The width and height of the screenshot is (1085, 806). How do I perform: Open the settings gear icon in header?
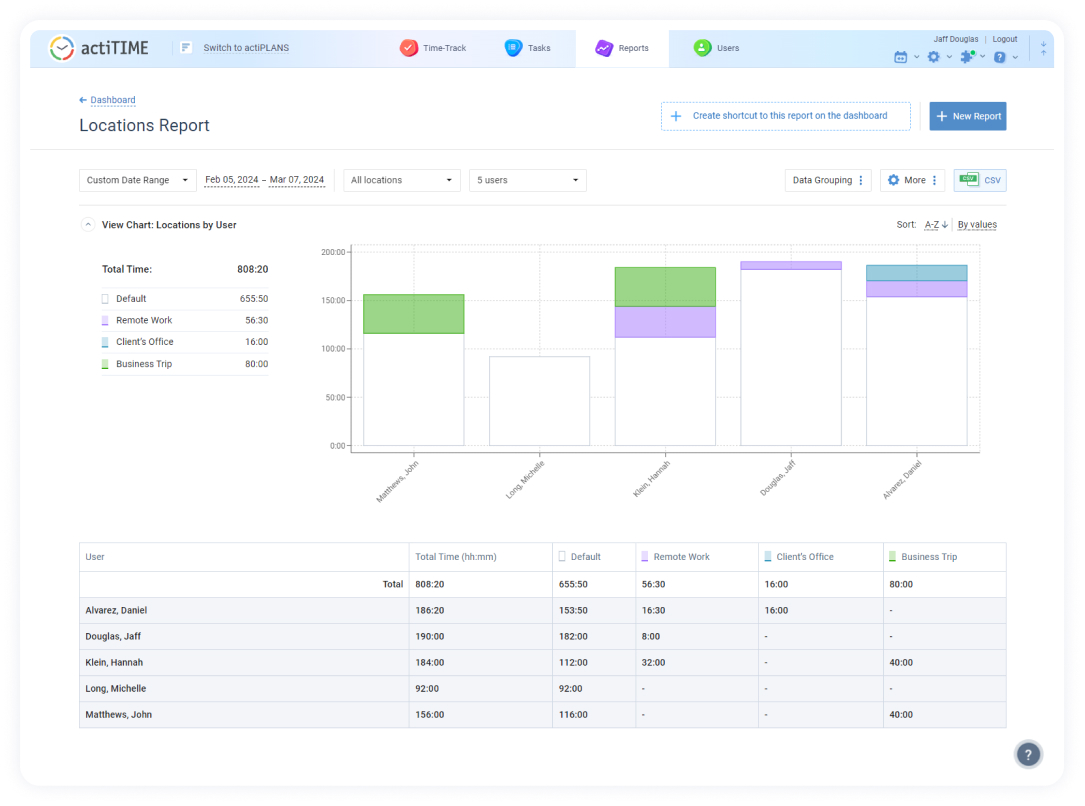tap(933, 57)
